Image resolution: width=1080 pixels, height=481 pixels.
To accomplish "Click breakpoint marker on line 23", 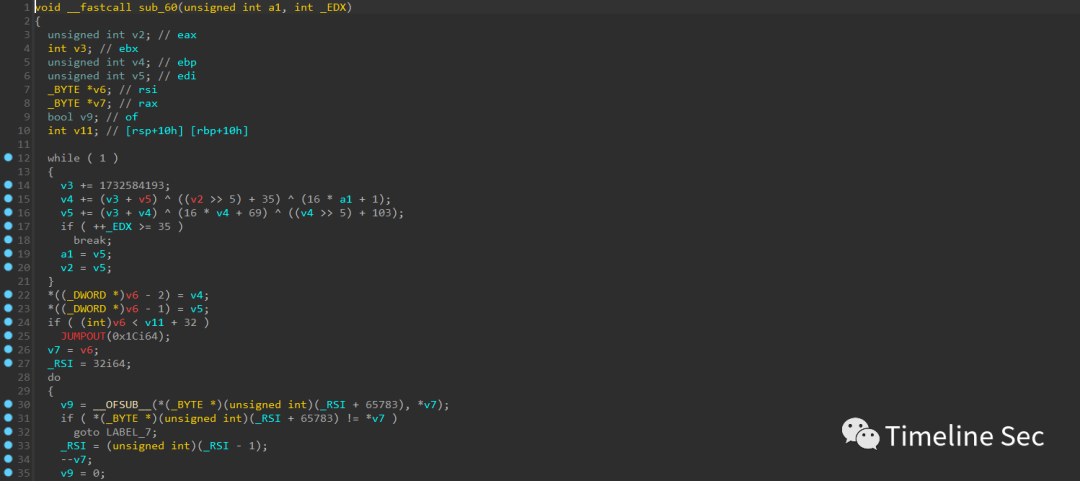I will pos(8,308).
